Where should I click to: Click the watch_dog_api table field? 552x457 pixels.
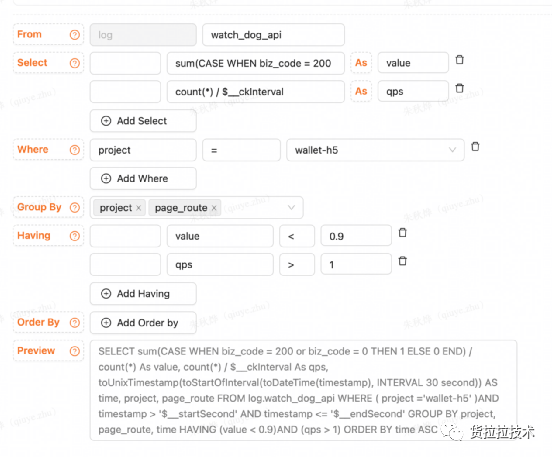pos(273,35)
